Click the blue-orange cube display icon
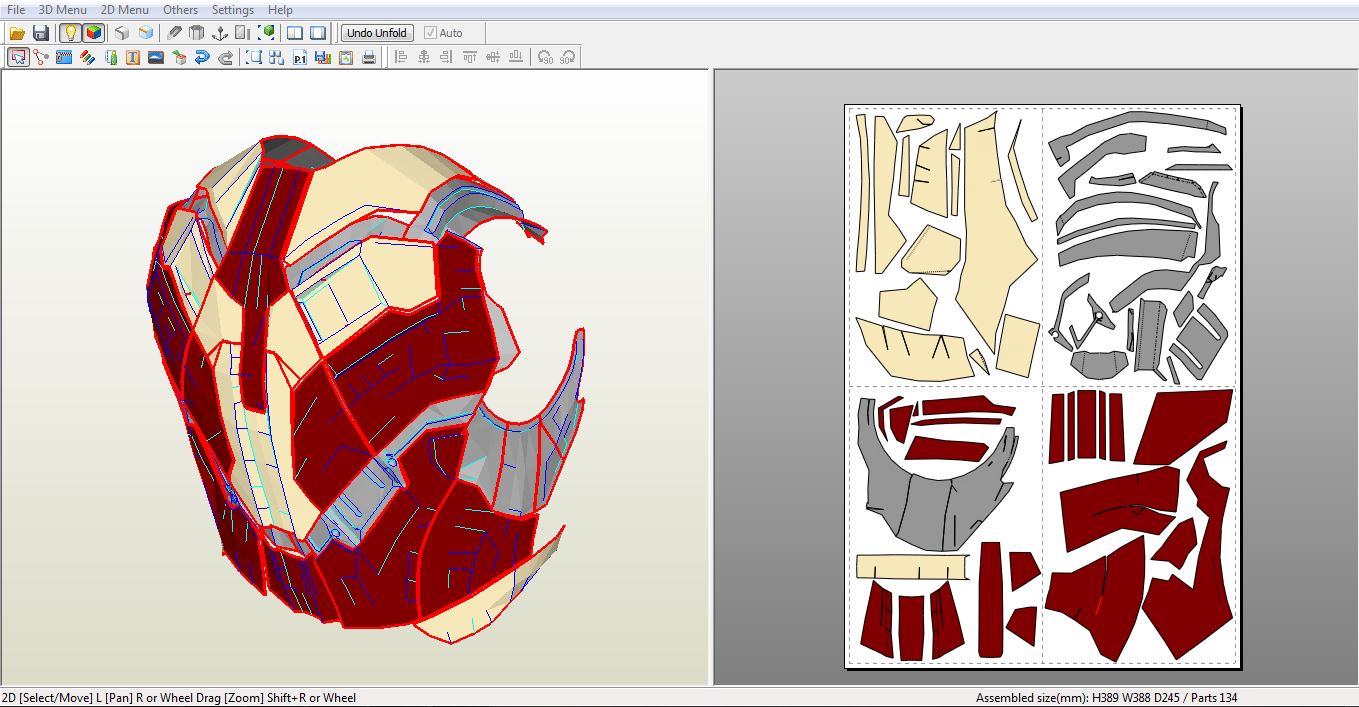This screenshot has height=707, width=1359. tap(146, 33)
